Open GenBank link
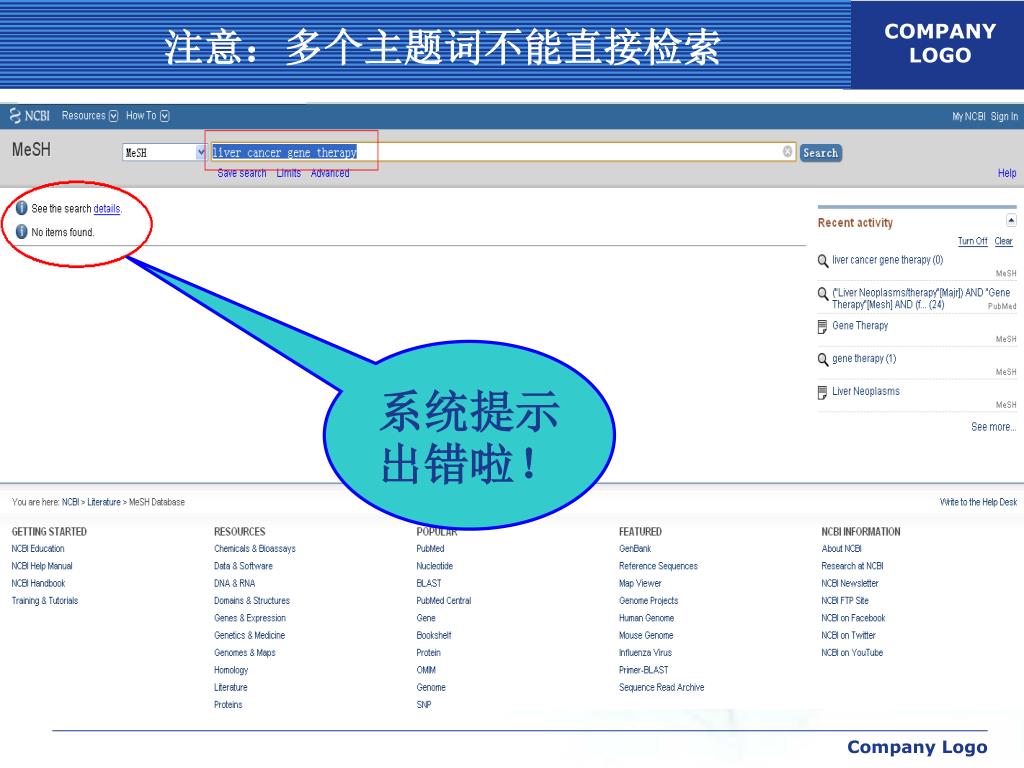Screen dimensions: 1024x768 coord(635,549)
